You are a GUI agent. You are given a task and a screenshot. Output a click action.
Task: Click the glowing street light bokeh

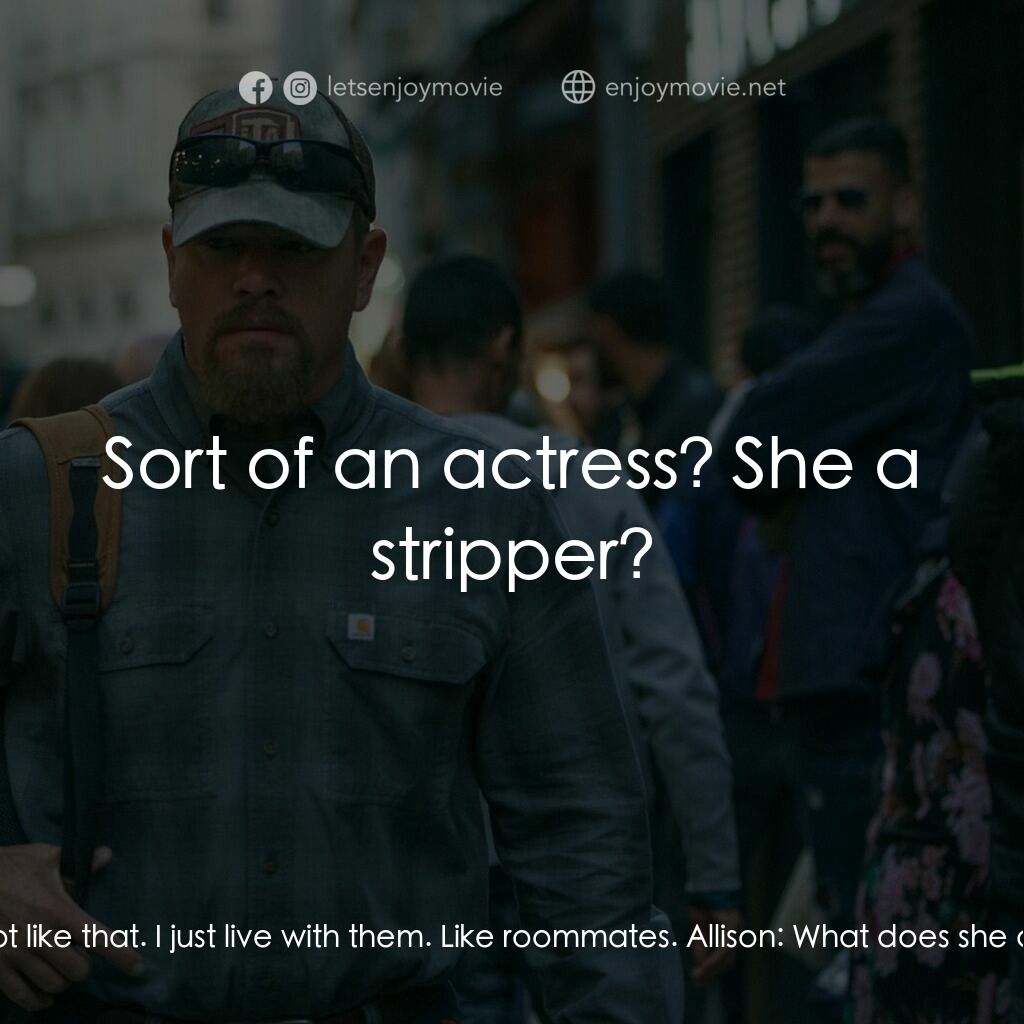coord(553,382)
